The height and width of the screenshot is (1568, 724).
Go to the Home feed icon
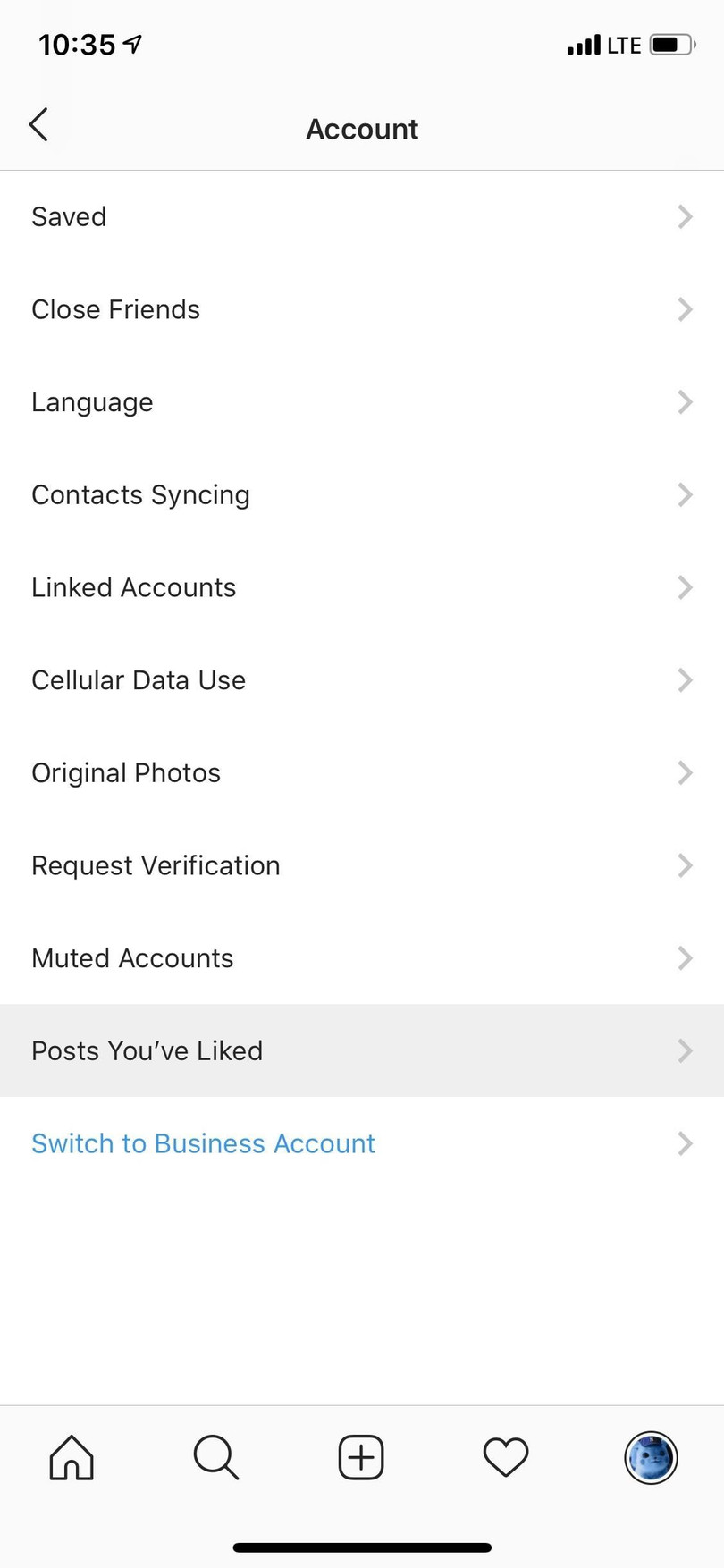click(72, 1457)
